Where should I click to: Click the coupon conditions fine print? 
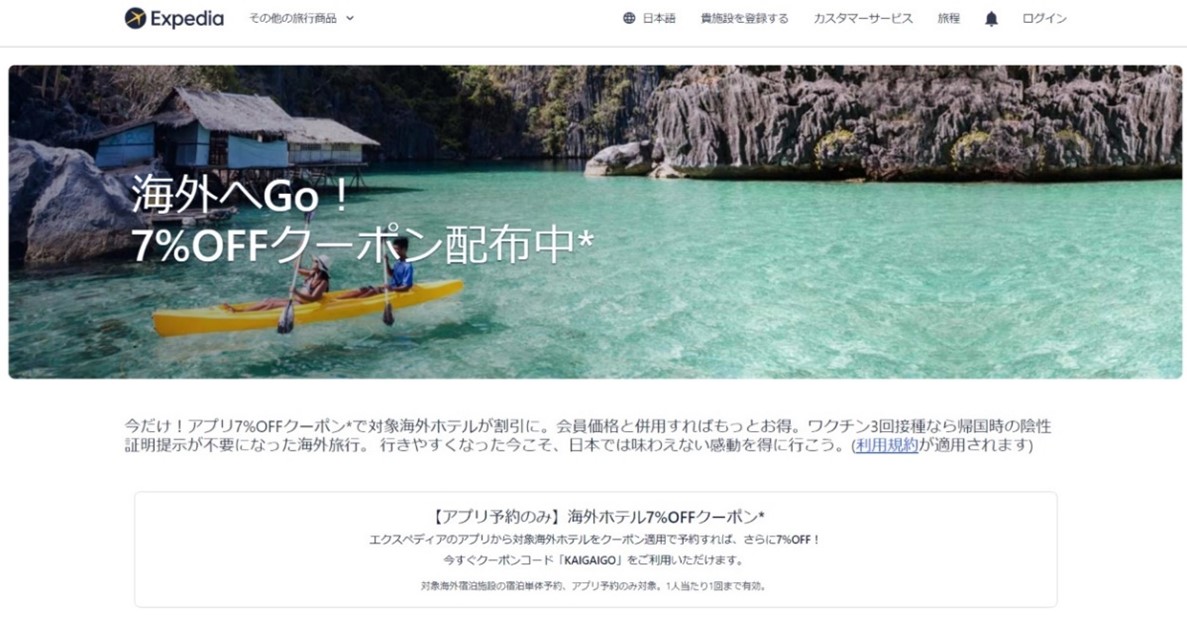(594, 586)
